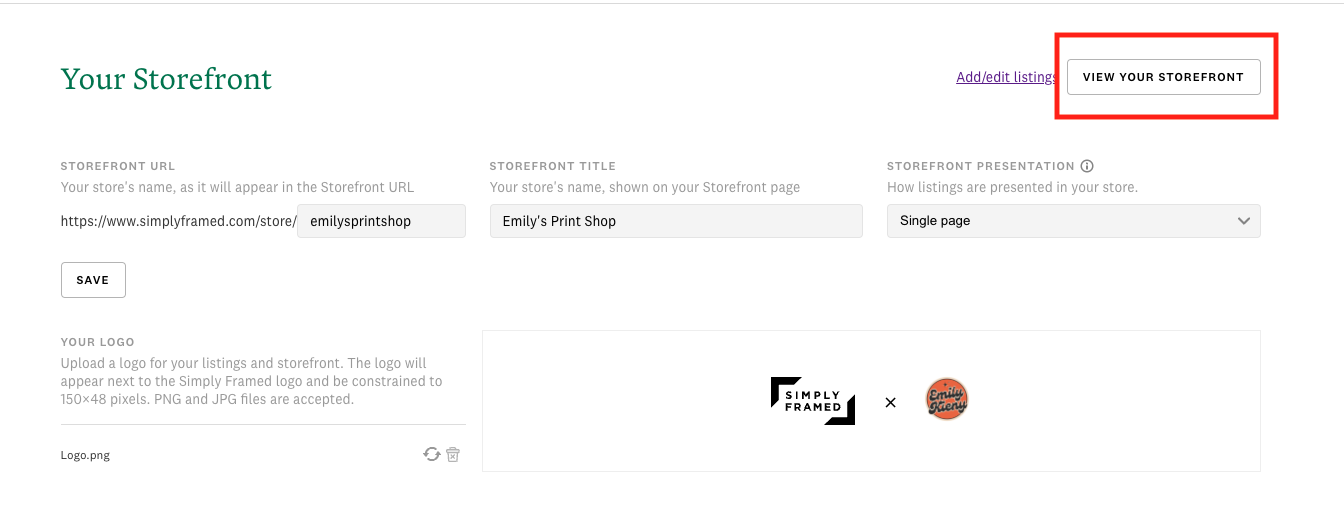Replace the logo using the refresh arrows icon
Screen dimensions: 1344x508
coord(432,454)
